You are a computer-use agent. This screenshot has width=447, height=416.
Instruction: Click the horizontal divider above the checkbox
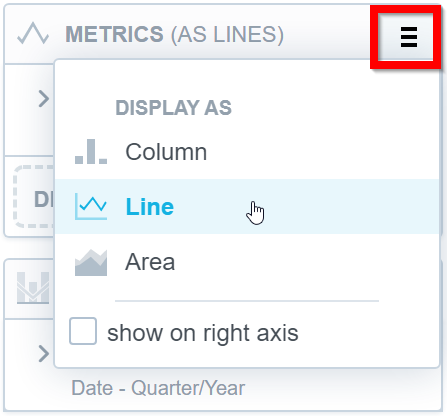[x=247, y=301]
